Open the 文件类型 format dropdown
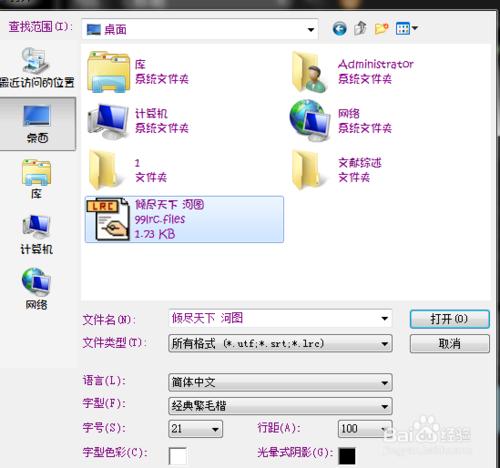Screen dimensions: 500x468 click(280, 343)
